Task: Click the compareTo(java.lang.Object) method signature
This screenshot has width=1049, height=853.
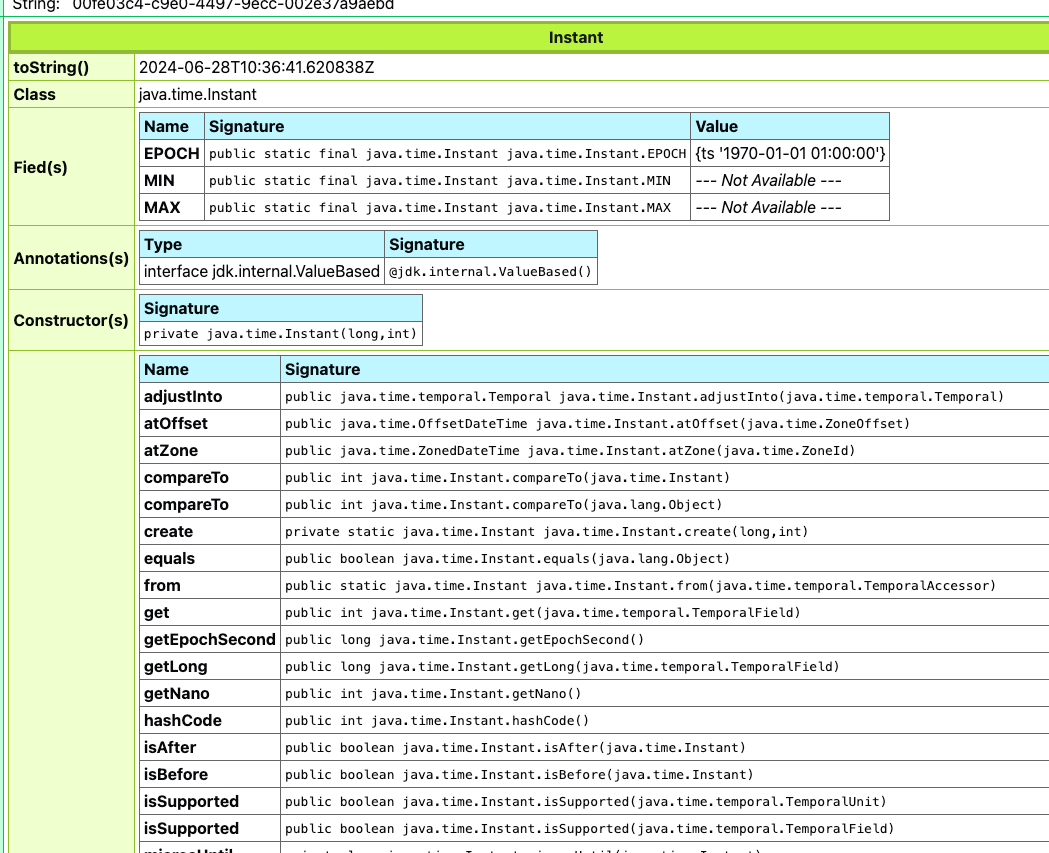Action: (503, 505)
